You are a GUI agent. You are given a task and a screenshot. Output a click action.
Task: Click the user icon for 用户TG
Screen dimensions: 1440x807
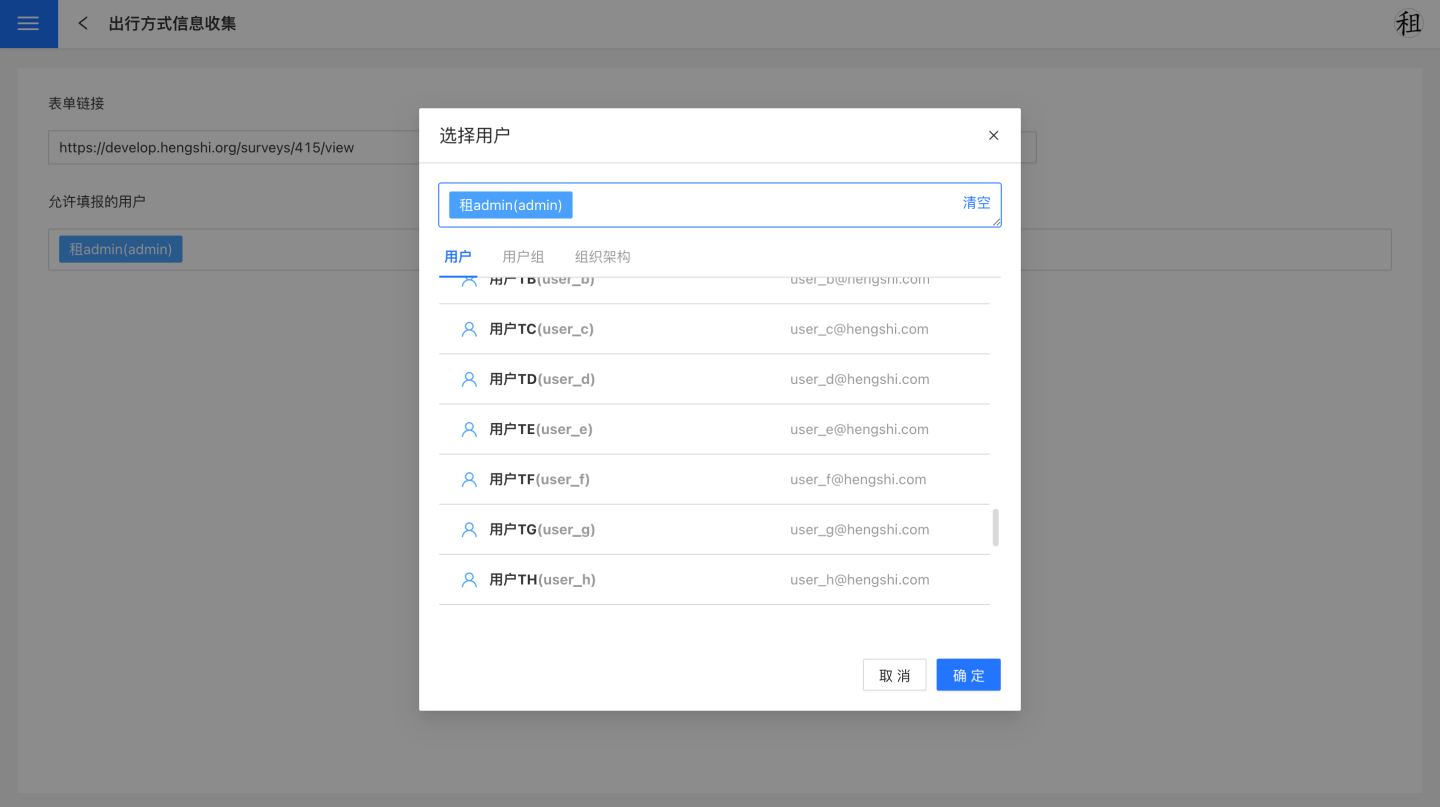coord(469,529)
